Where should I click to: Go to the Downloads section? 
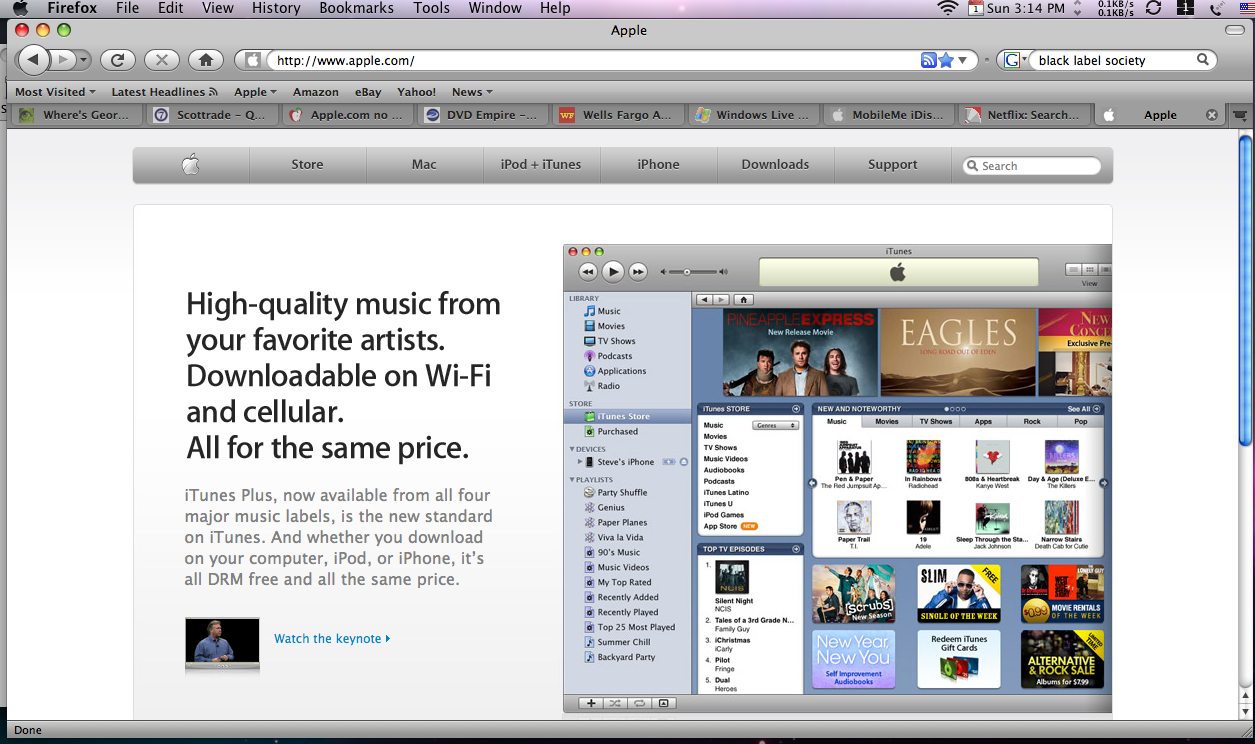pyautogui.click(x=775, y=165)
